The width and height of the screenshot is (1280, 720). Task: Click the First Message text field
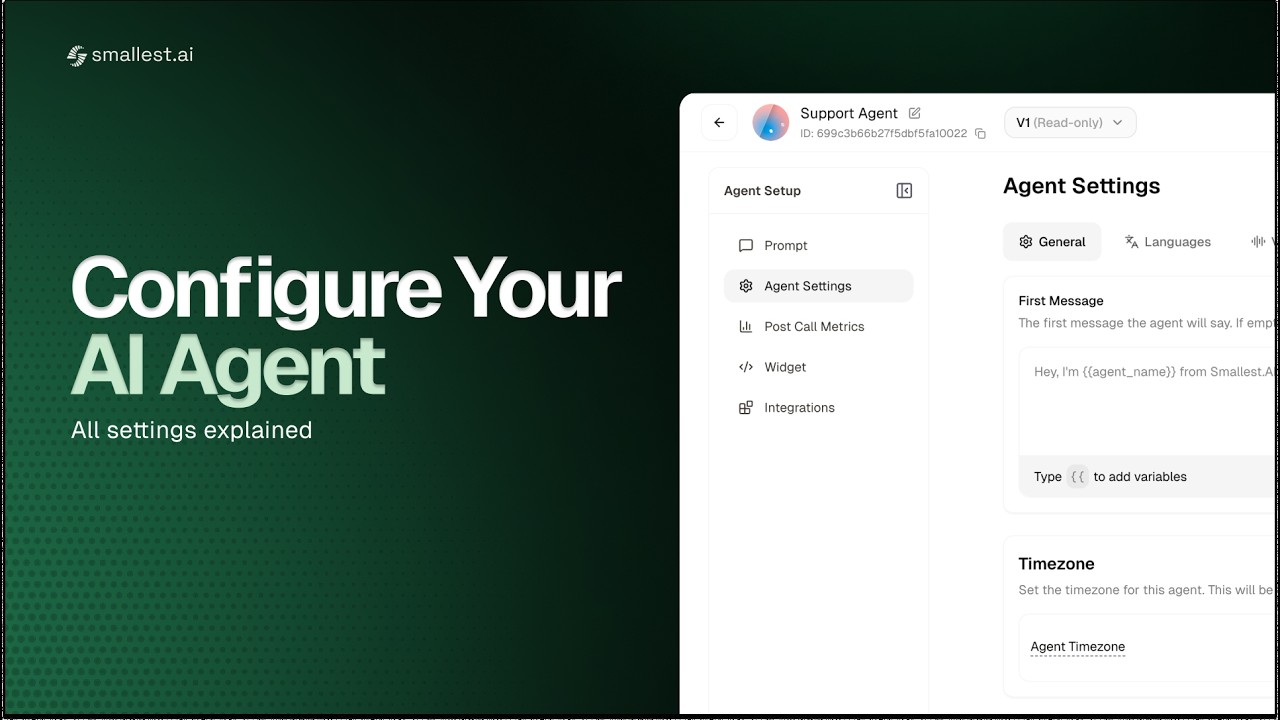click(1148, 401)
